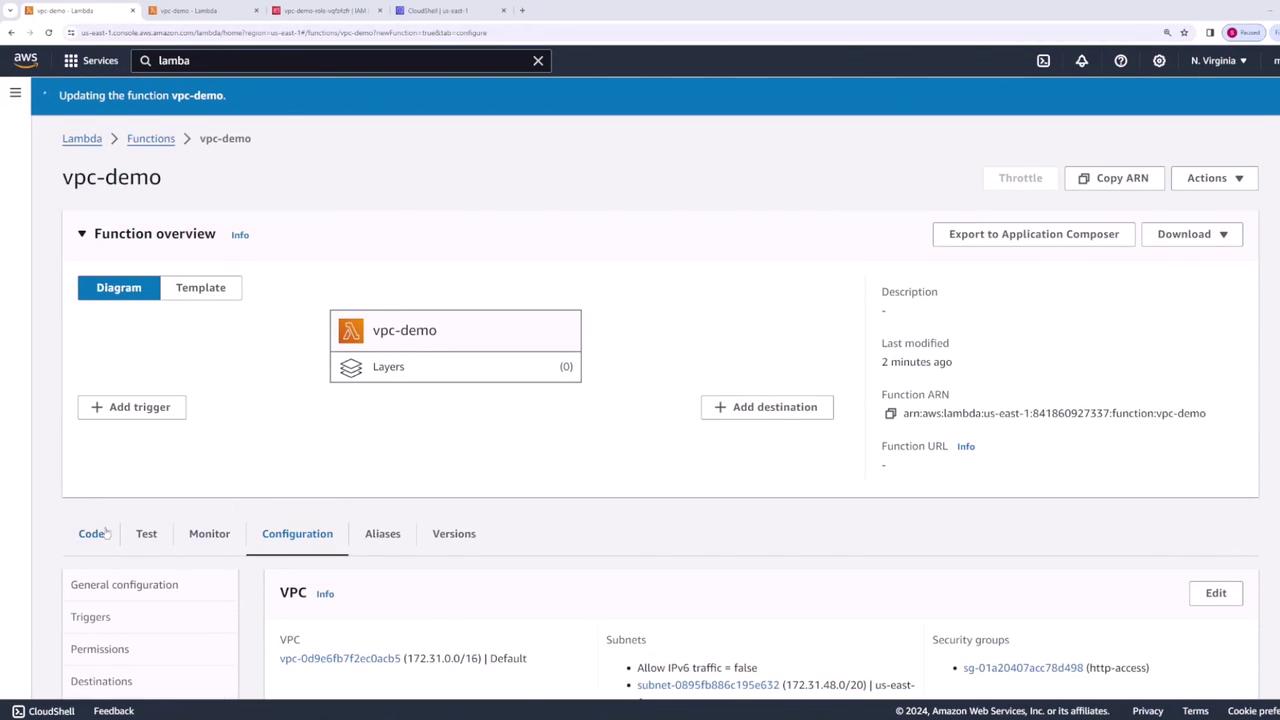Launch CloudShell from the top navigation icon
The image size is (1280, 720).
tap(1043, 60)
